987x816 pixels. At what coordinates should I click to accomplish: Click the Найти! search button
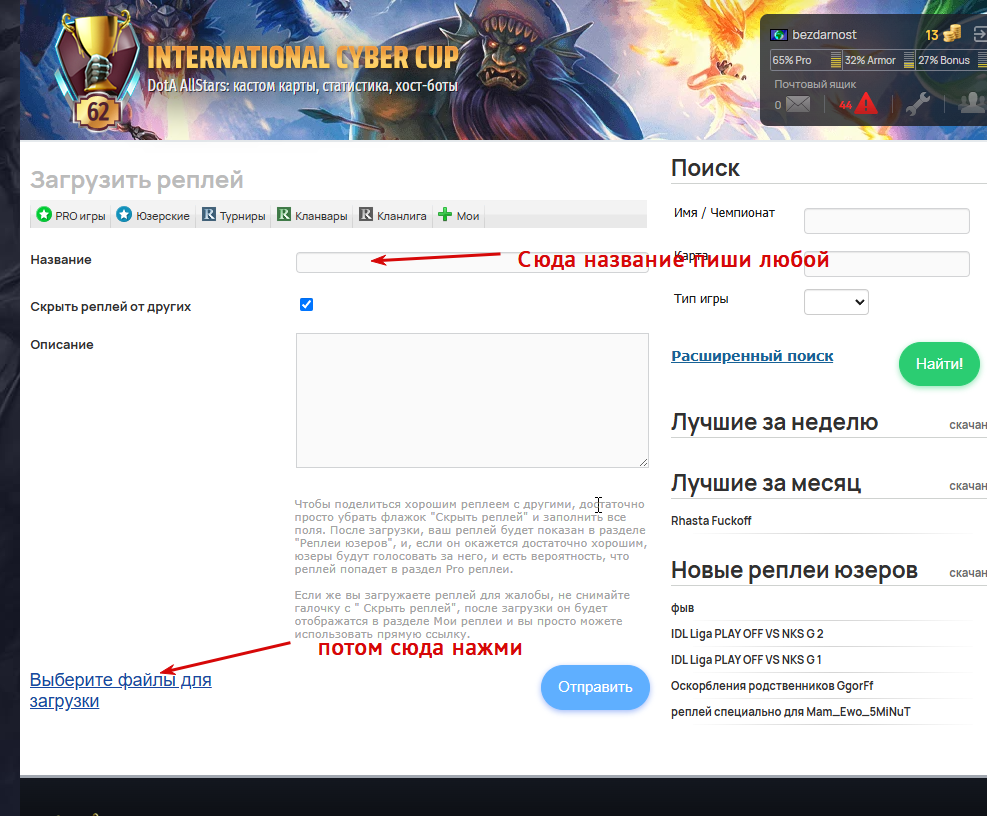tap(939, 364)
